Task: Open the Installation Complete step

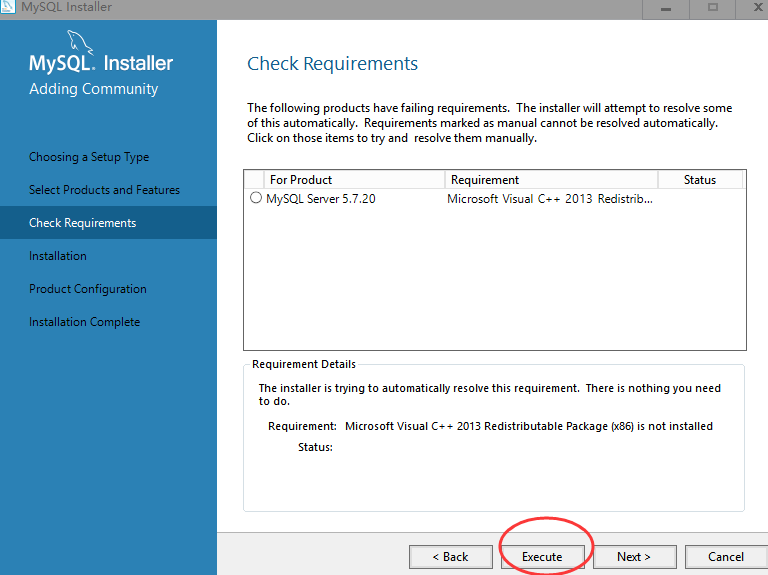Action: coord(84,322)
